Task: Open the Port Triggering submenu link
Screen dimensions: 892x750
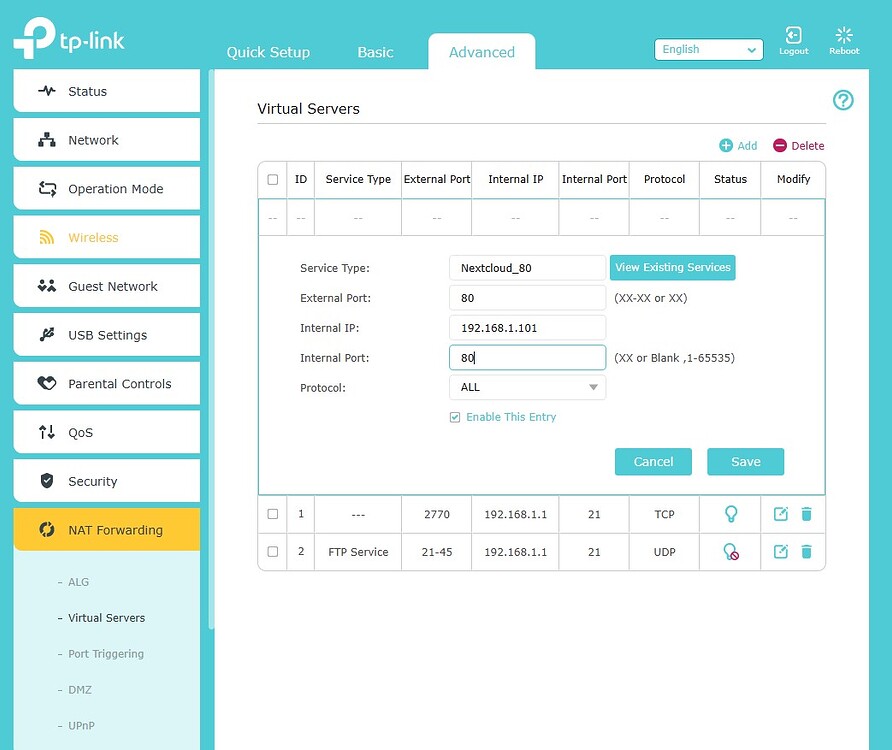Action: pos(106,654)
